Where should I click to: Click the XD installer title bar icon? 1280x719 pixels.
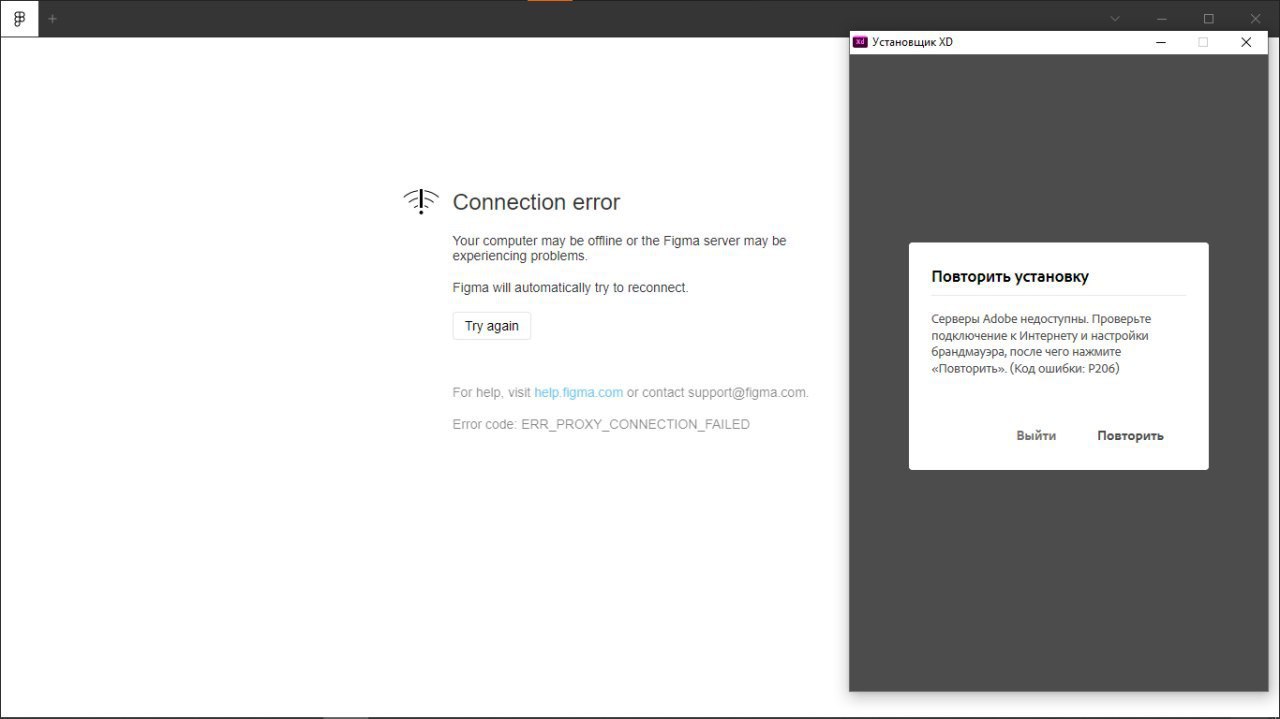tap(859, 42)
